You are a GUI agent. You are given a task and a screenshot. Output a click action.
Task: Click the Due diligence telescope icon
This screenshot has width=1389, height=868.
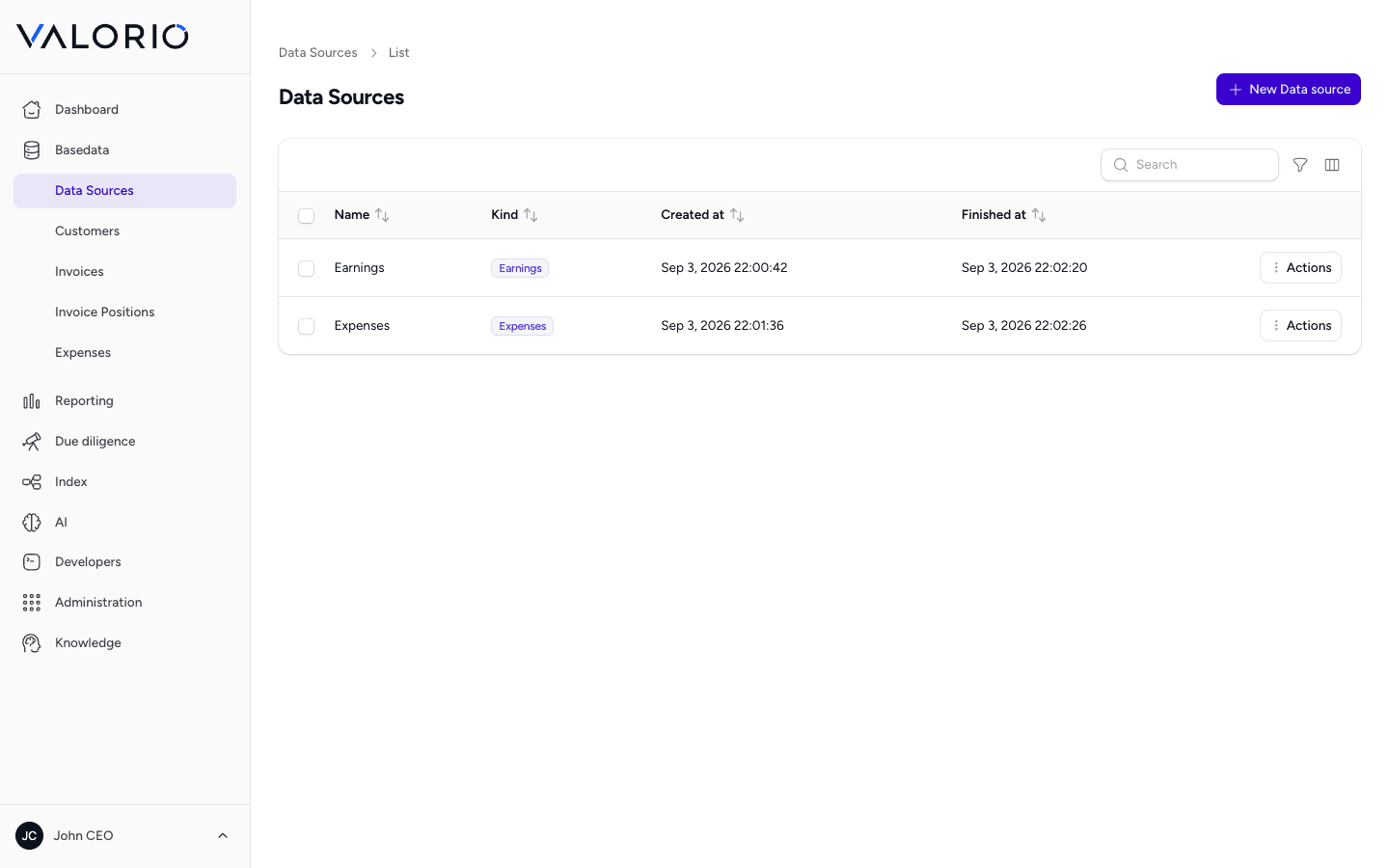[32, 442]
